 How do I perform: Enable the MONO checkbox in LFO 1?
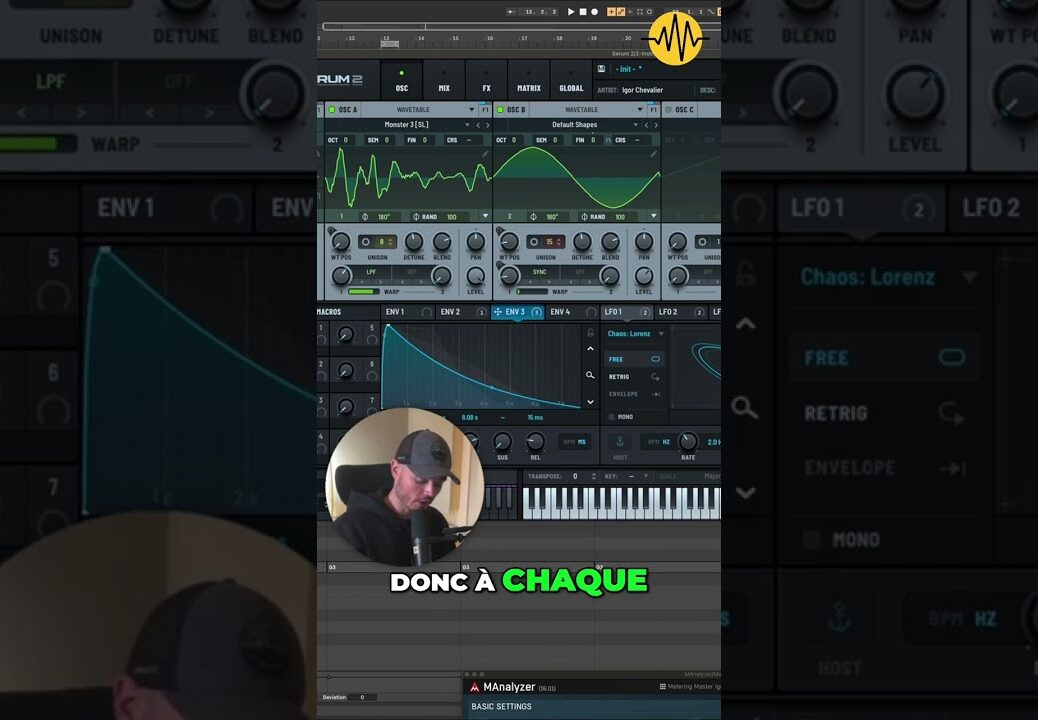612,417
